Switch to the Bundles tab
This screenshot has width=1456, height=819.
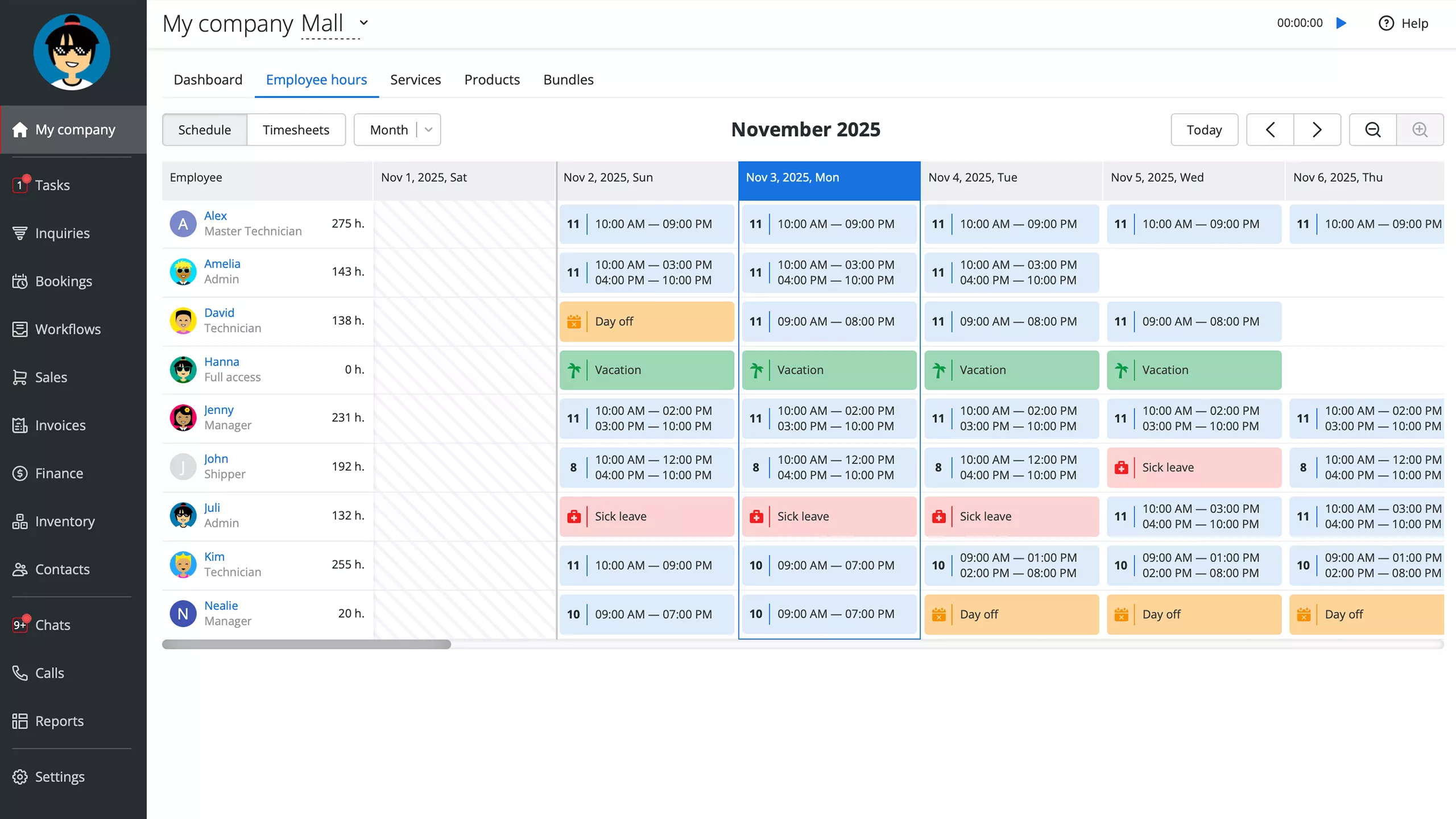568,80
